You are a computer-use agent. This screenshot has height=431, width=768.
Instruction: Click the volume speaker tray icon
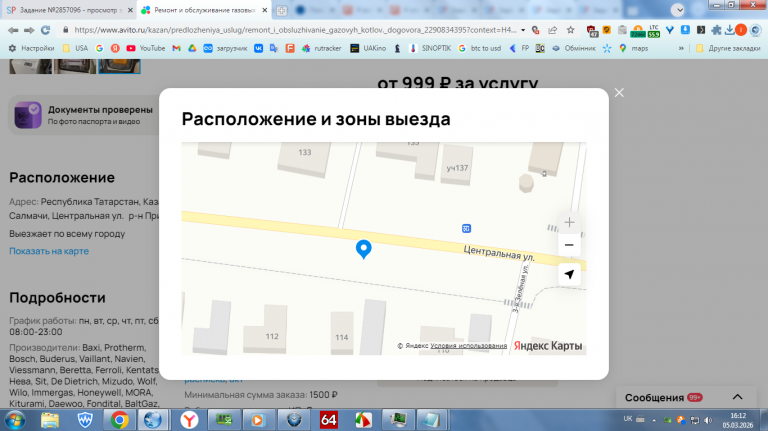(x=708, y=420)
